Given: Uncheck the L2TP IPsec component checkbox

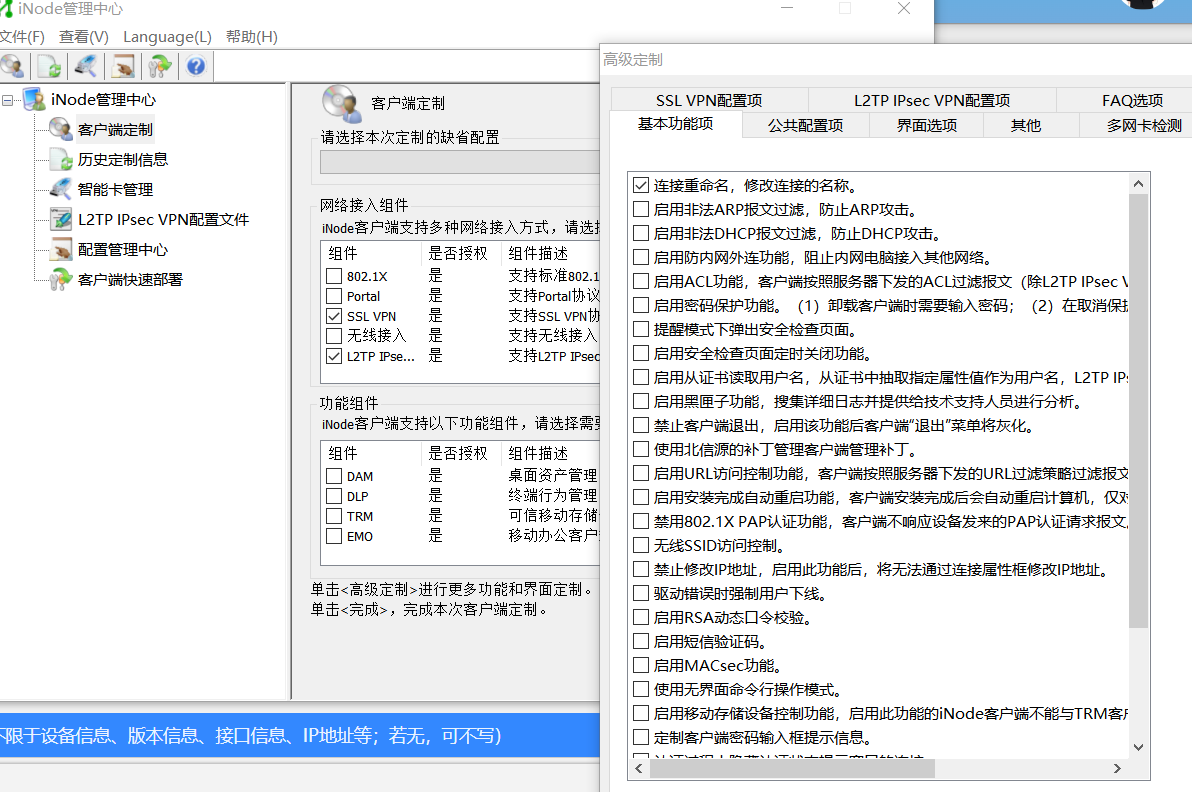Looking at the screenshot, I should click(x=334, y=356).
